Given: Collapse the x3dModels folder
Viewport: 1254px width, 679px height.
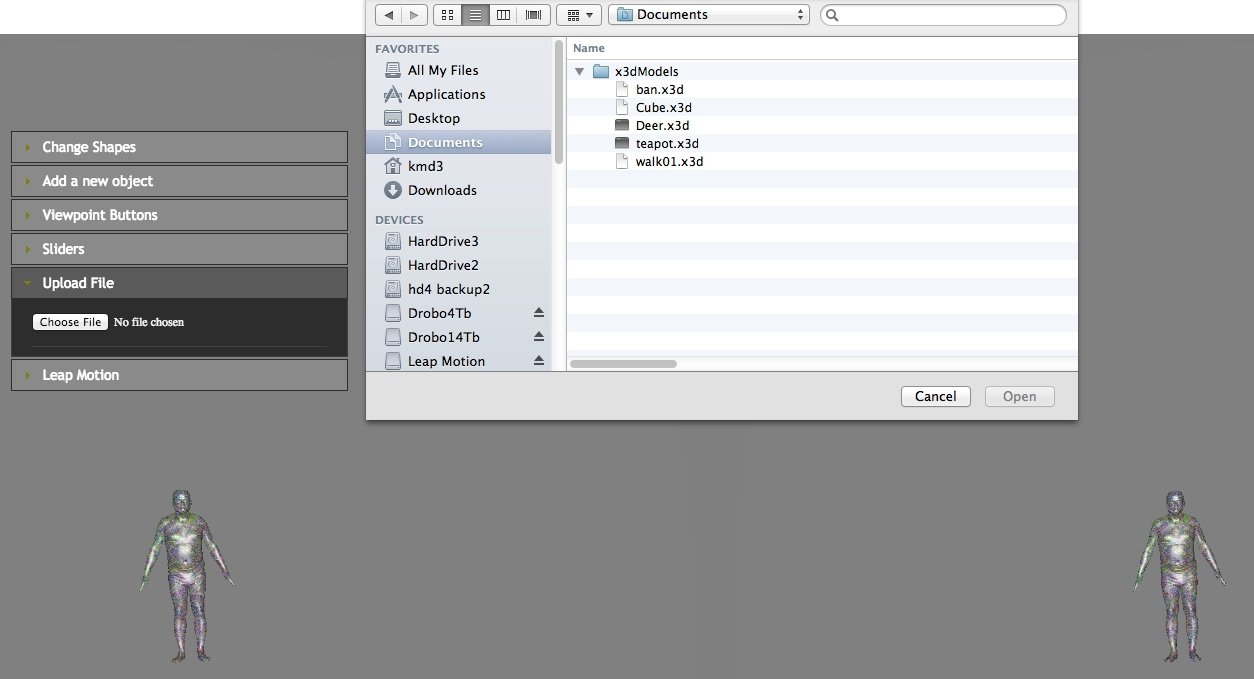Looking at the screenshot, I should tap(580, 72).
